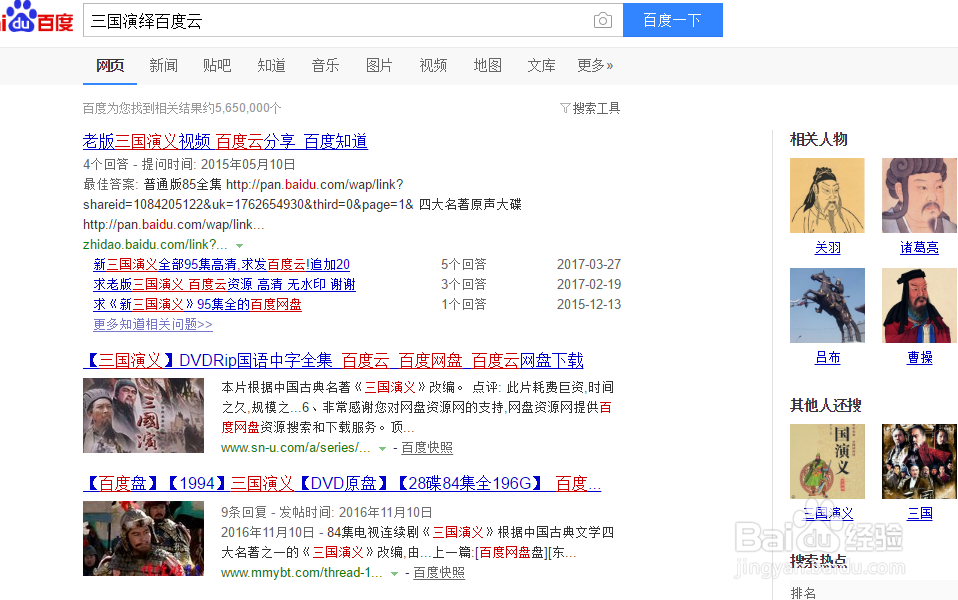Viewport: 958px width, 600px height.
Task: Open the 吕布 name link
Action: (x=828, y=357)
